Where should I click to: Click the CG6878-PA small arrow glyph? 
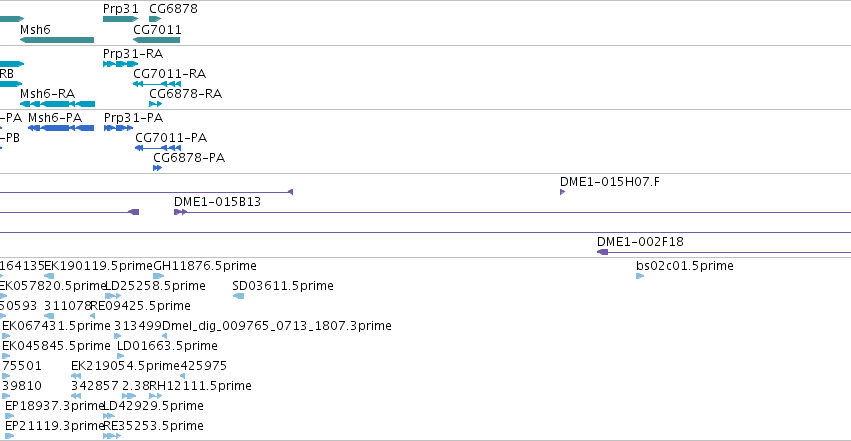click(157, 168)
